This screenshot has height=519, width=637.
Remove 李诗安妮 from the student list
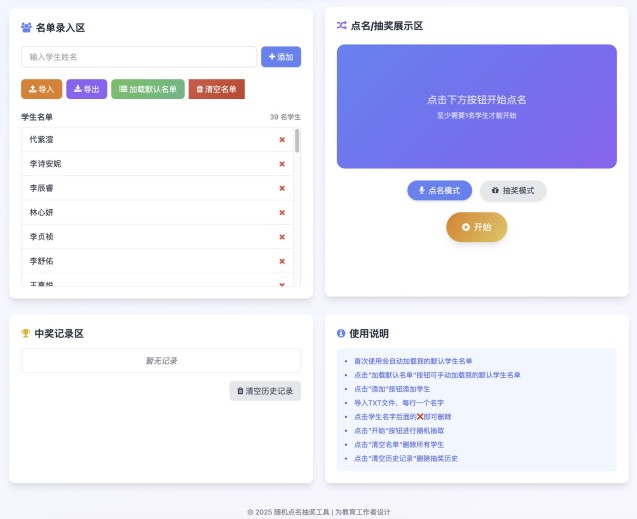(282, 164)
